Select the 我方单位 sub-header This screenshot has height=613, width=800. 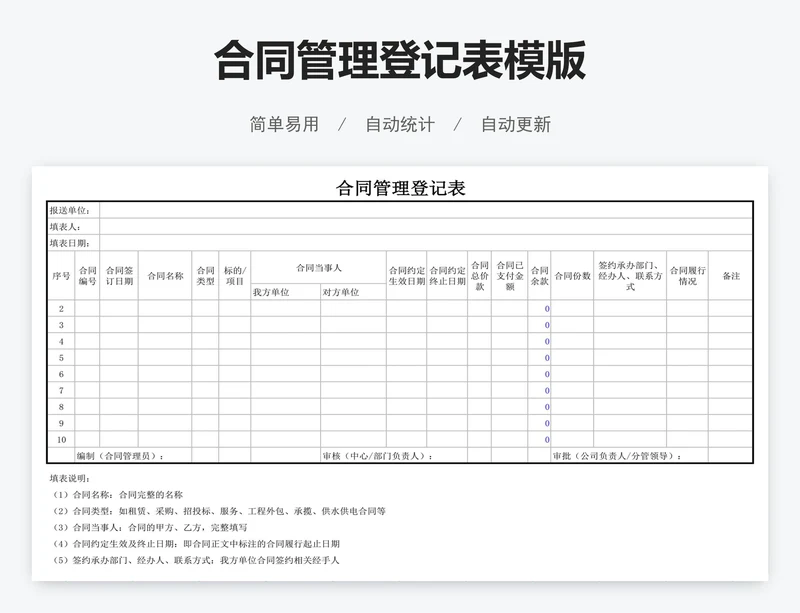[x=286, y=292]
